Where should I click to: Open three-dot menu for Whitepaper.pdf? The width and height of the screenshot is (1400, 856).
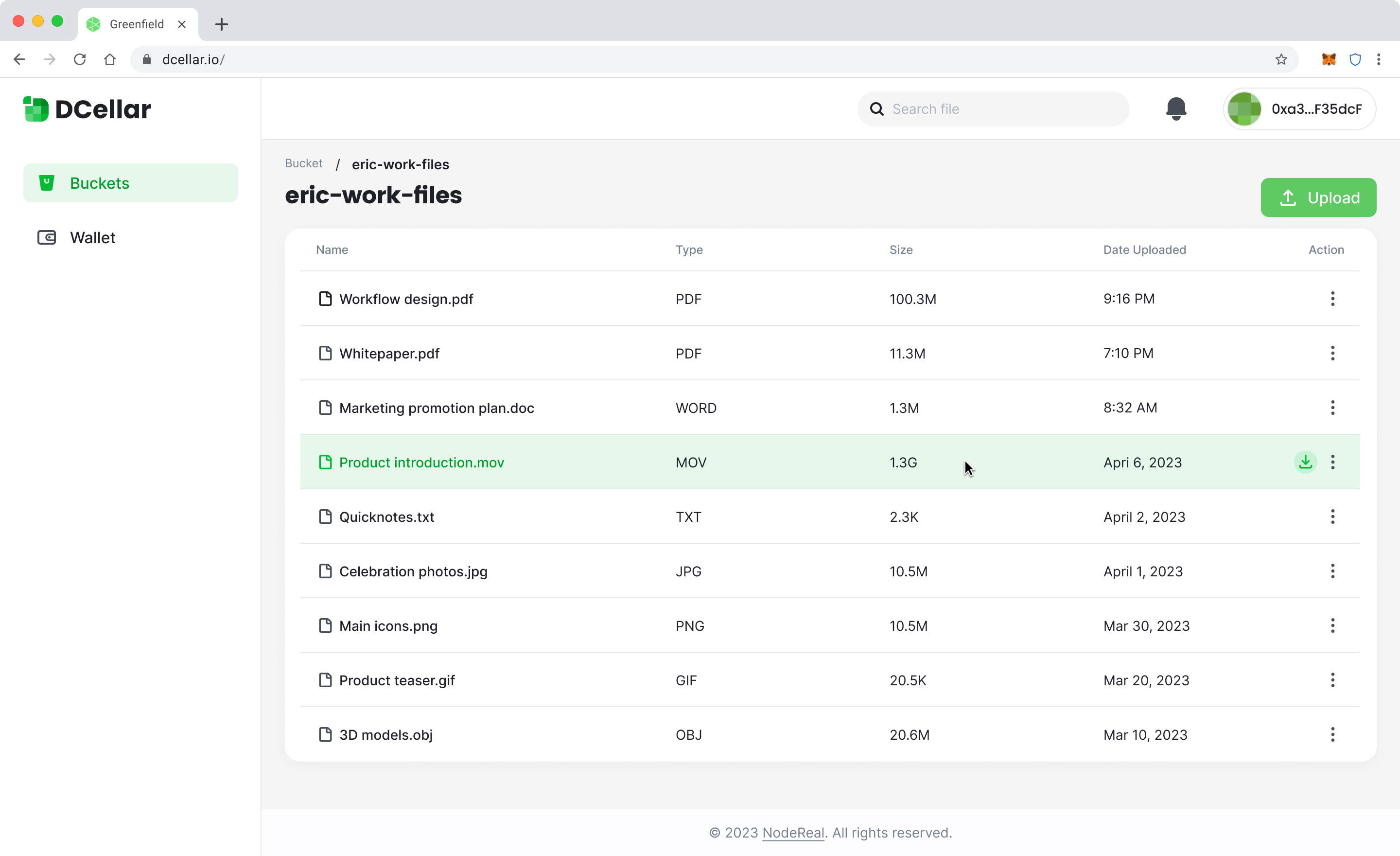click(x=1332, y=353)
